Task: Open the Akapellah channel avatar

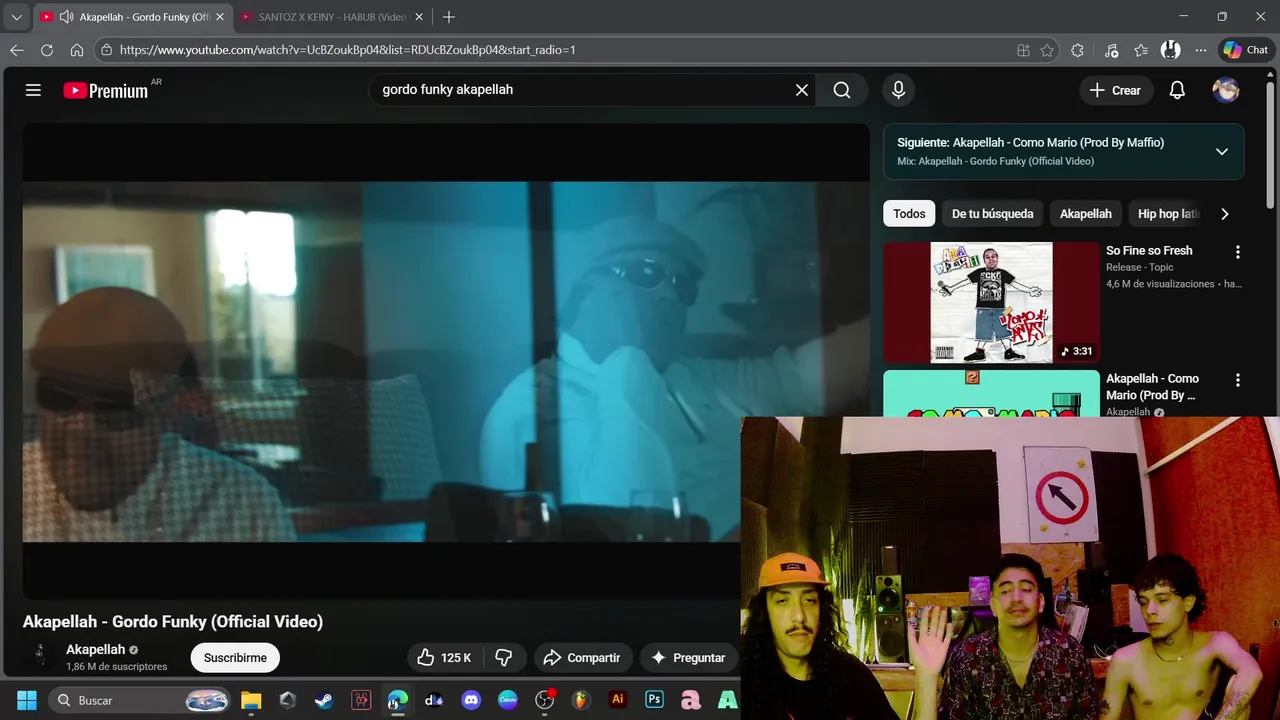Action: pyautogui.click(x=40, y=656)
